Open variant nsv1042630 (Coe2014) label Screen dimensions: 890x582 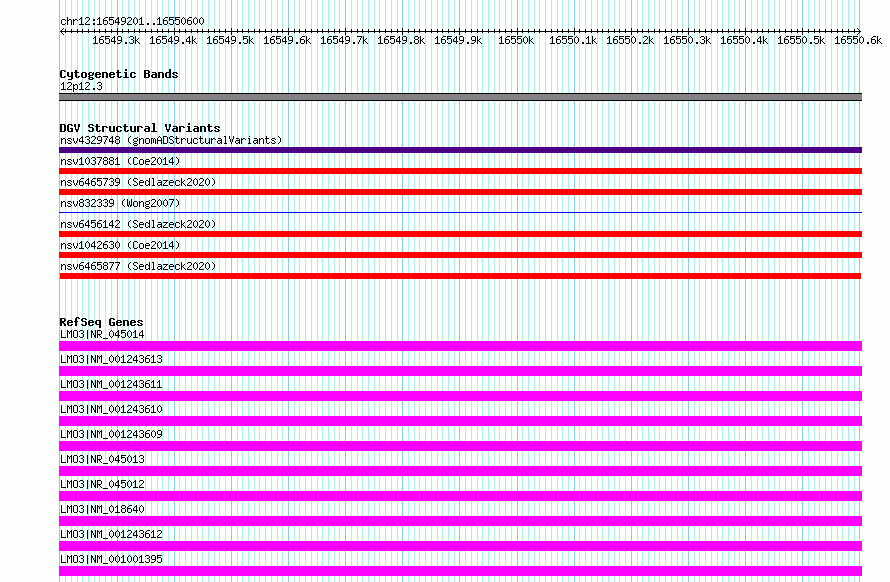[x=120, y=245]
